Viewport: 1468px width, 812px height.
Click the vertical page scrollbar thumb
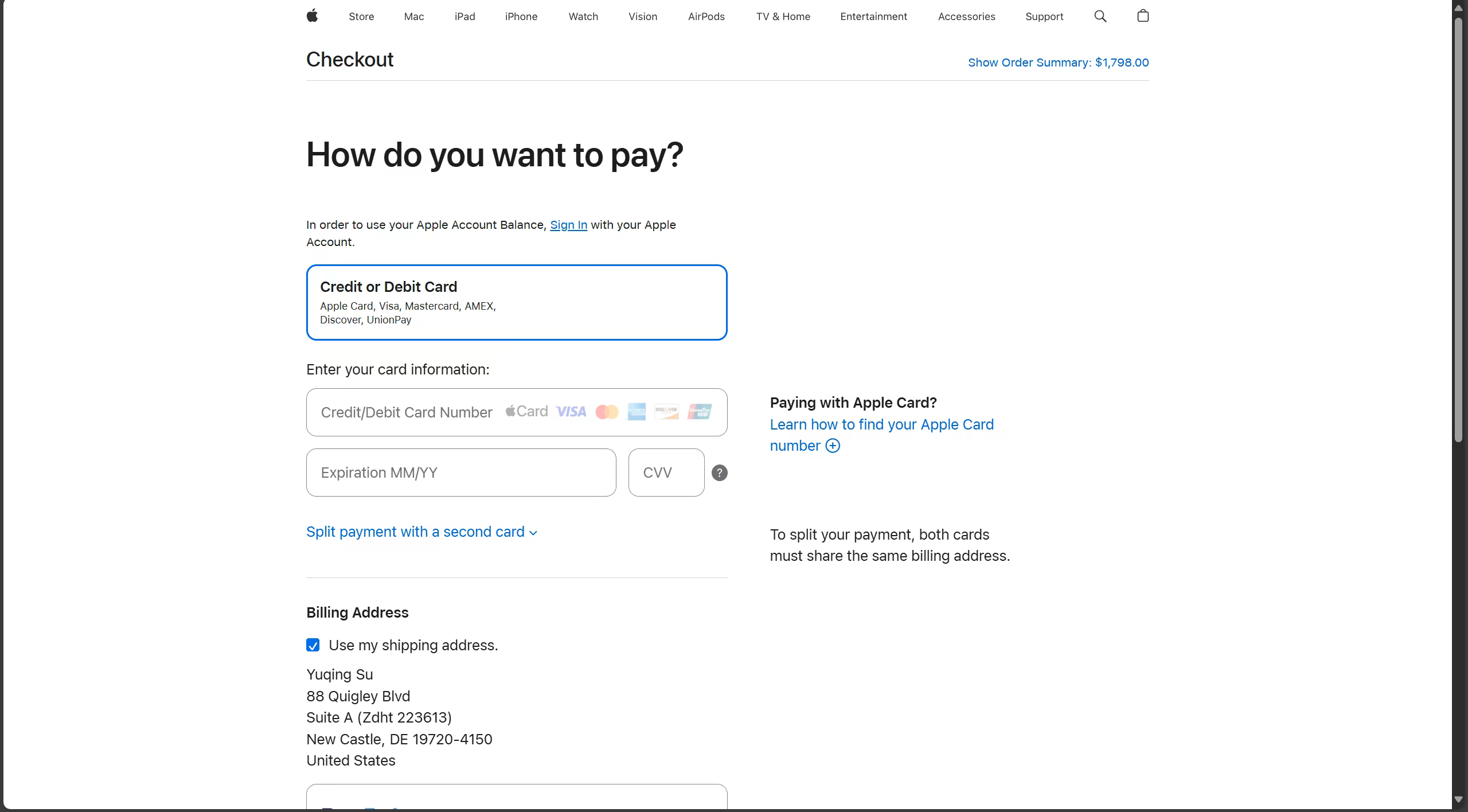[1458, 229]
